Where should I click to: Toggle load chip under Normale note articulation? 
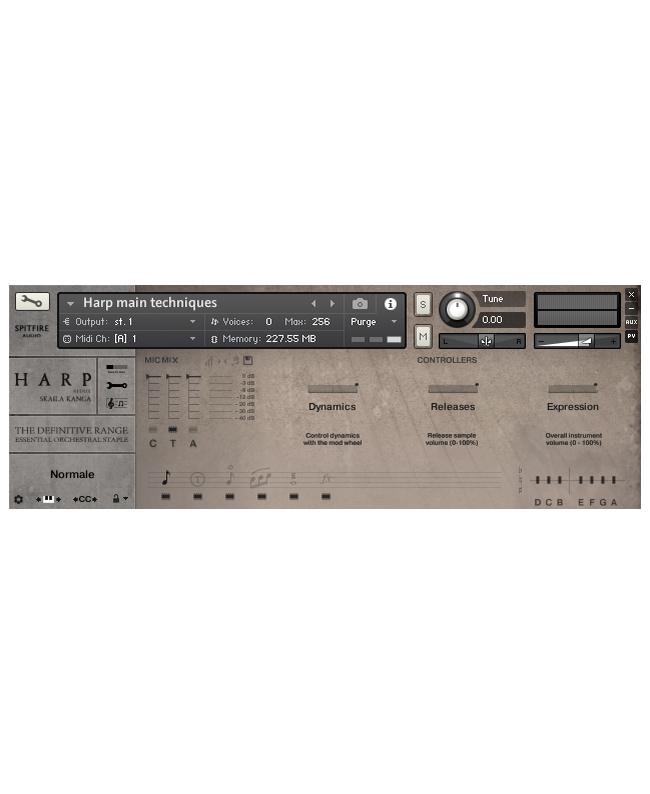166,497
